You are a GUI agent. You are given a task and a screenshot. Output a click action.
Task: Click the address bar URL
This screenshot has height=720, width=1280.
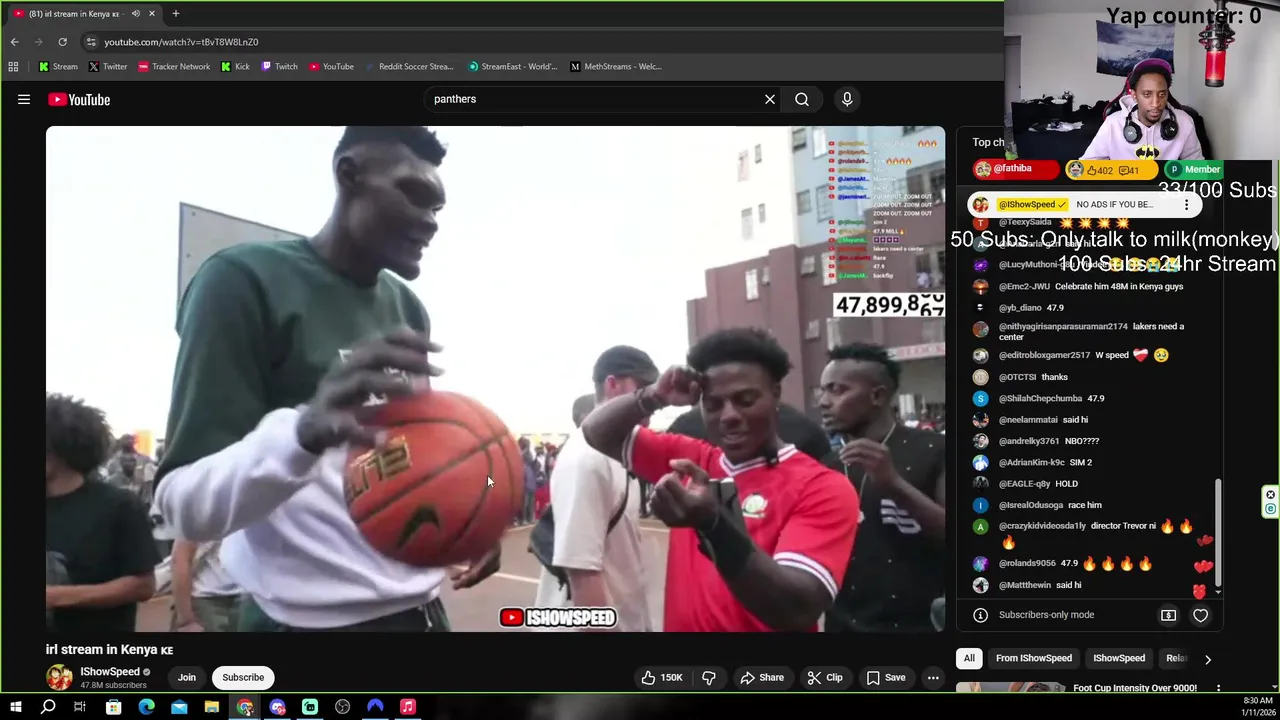pos(181,42)
